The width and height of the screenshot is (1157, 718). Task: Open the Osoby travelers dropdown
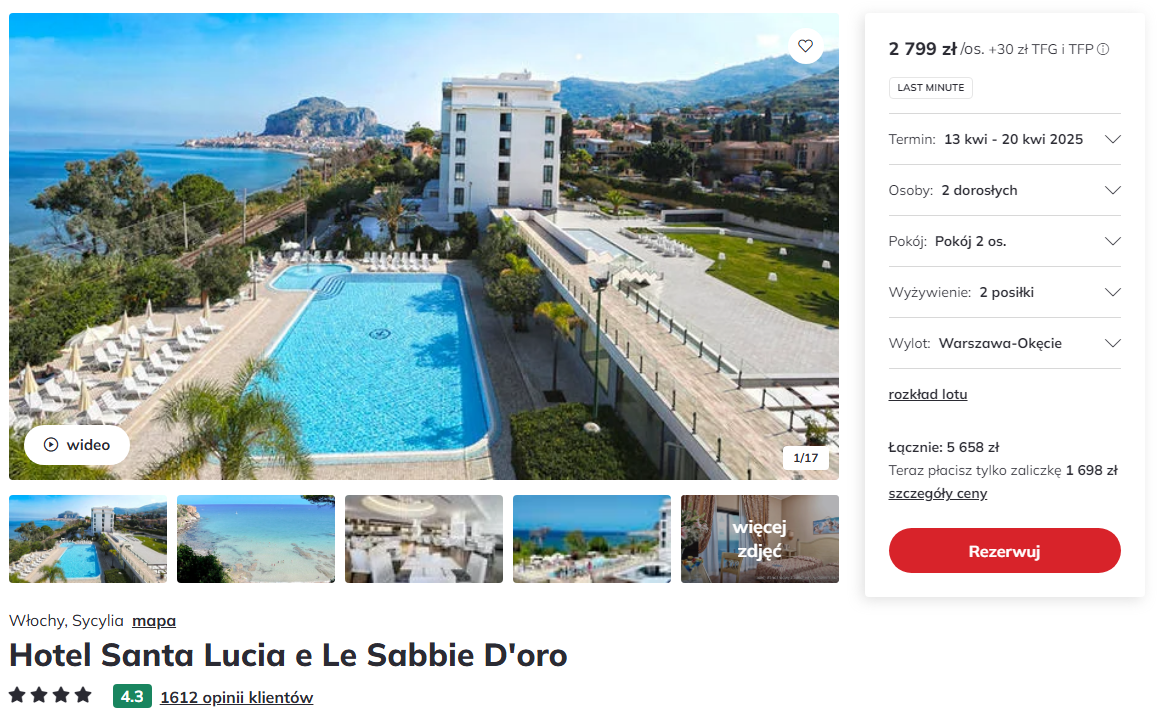[x=1004, y=190]
